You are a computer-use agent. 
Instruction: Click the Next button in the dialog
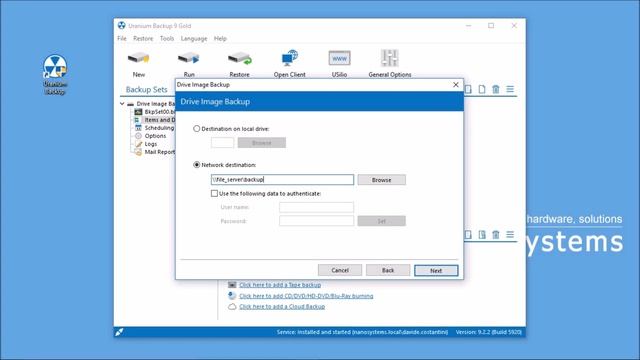click(436, 270)
